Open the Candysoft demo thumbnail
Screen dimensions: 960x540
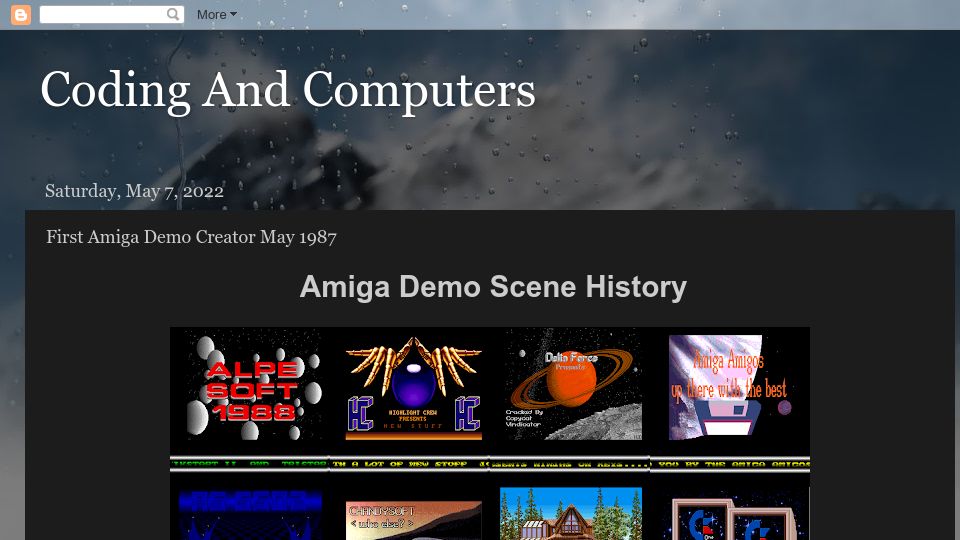click(x=413, y=520)
